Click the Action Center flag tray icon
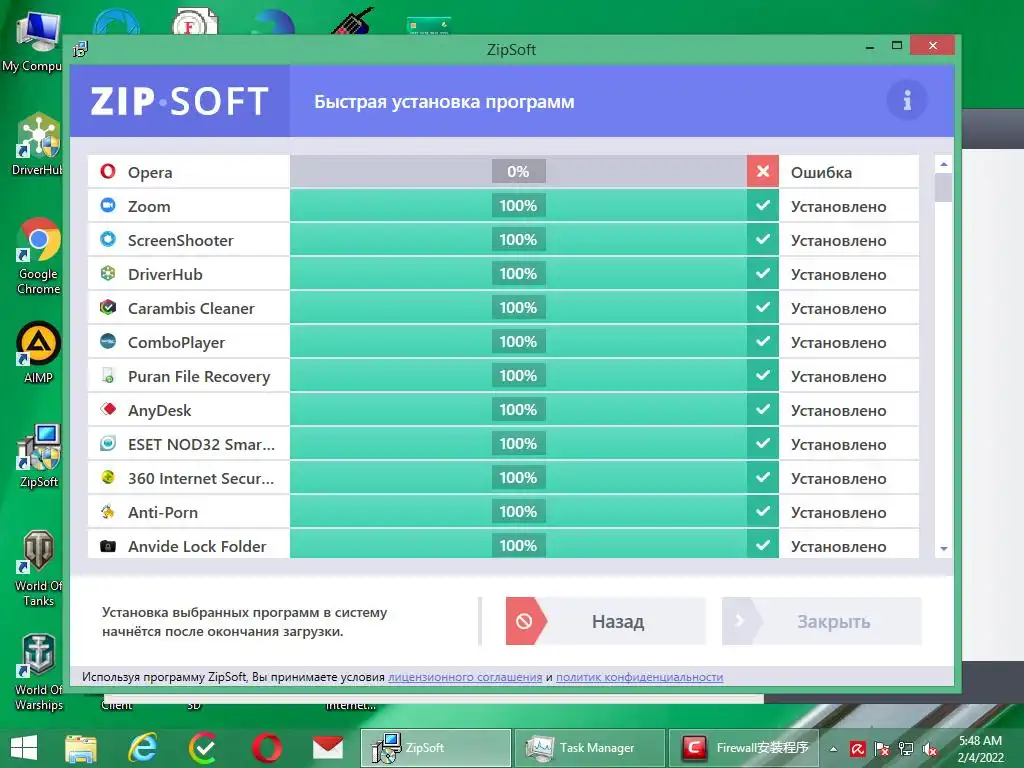 point(882,749)
